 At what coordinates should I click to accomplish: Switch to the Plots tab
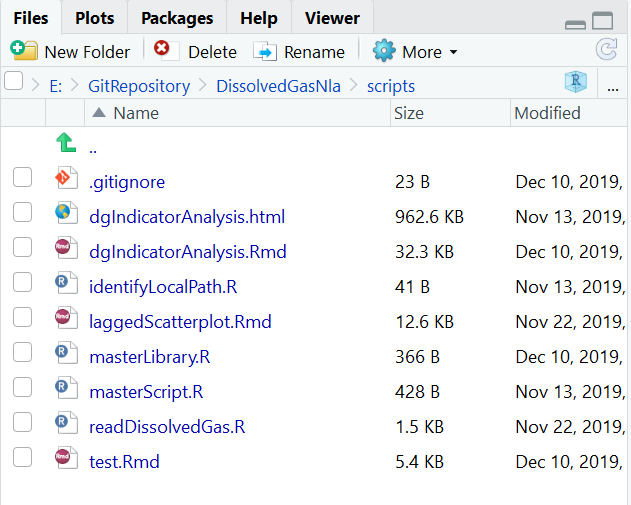pos(95,18)
